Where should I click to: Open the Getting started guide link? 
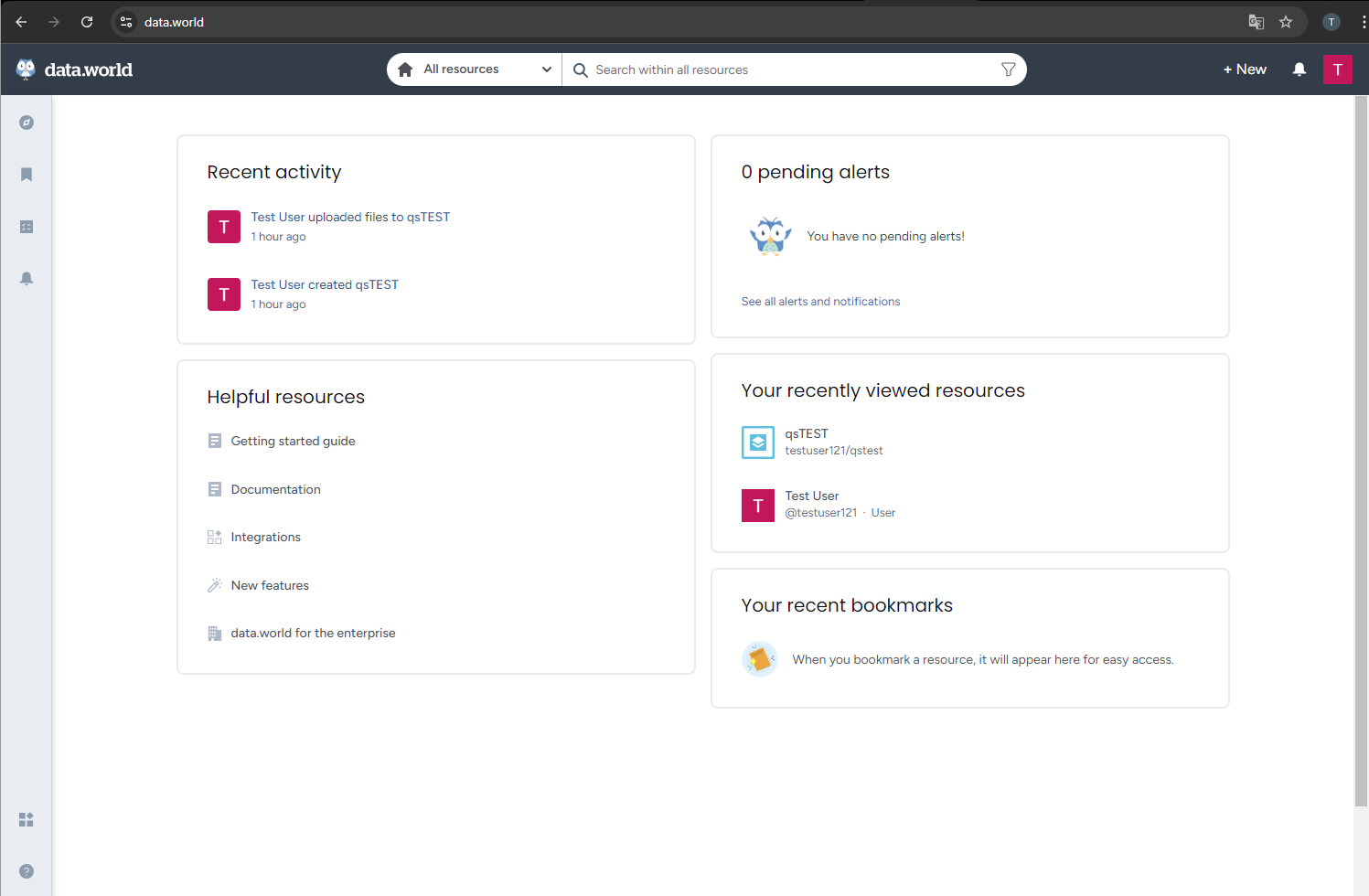tap(293, 441)
